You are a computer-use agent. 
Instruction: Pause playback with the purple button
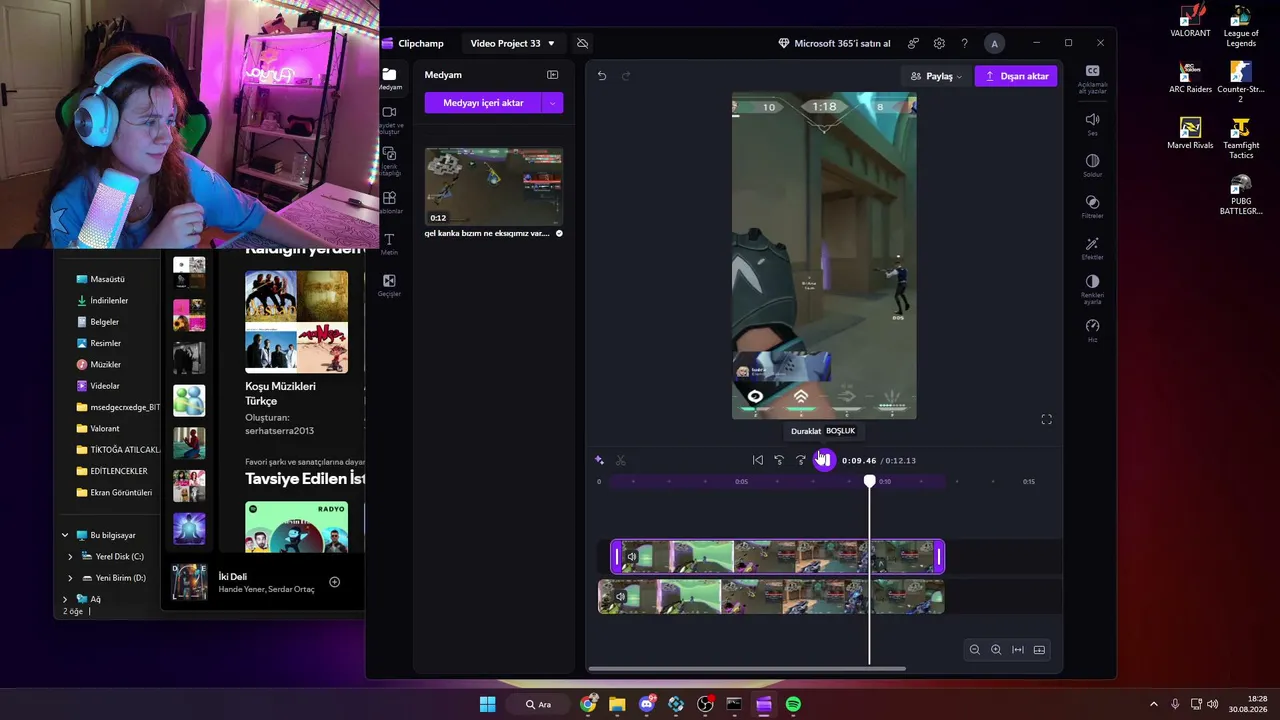click(x=823, y=460)
